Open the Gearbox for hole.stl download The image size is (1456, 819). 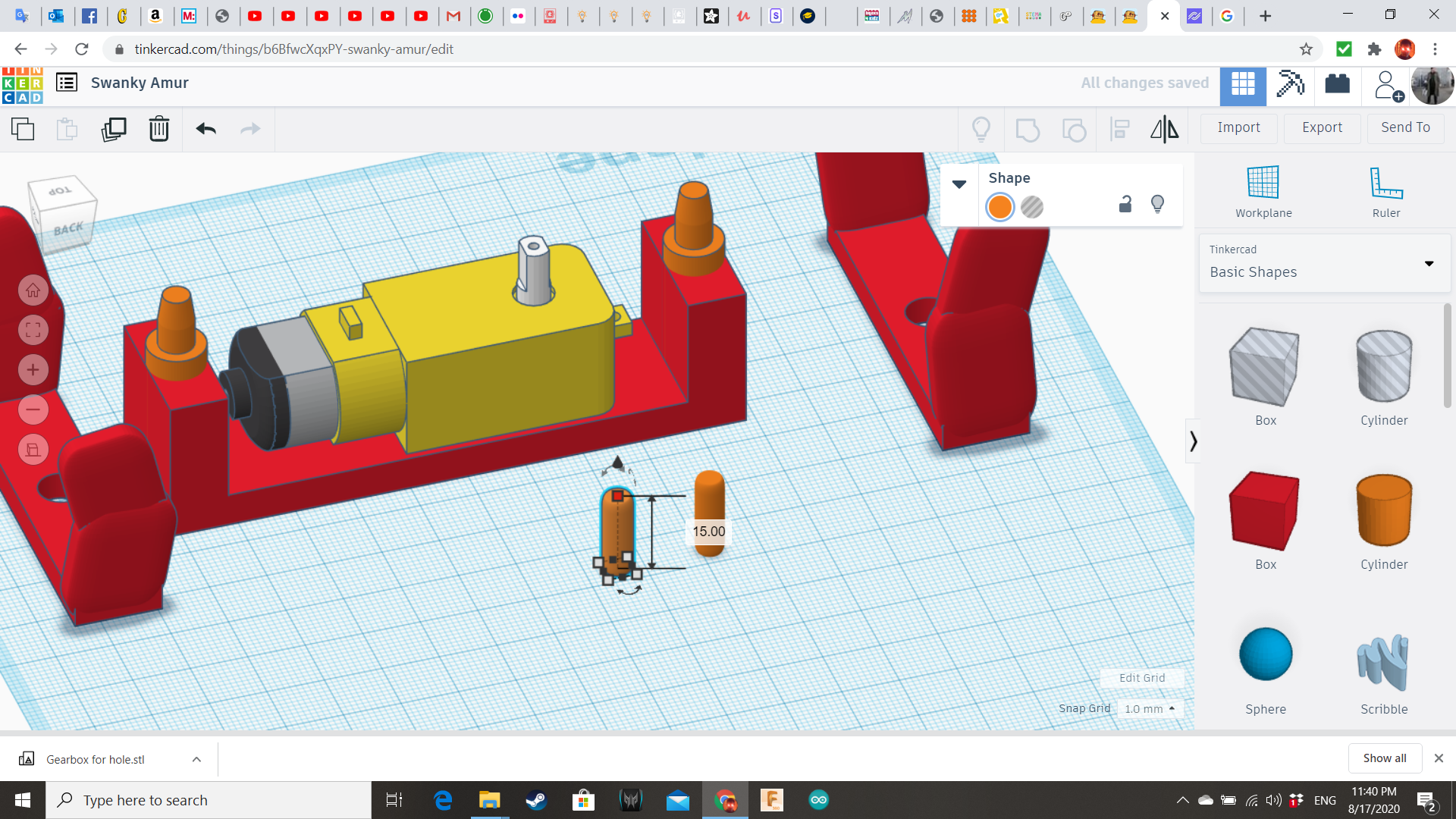coord(93,758)
